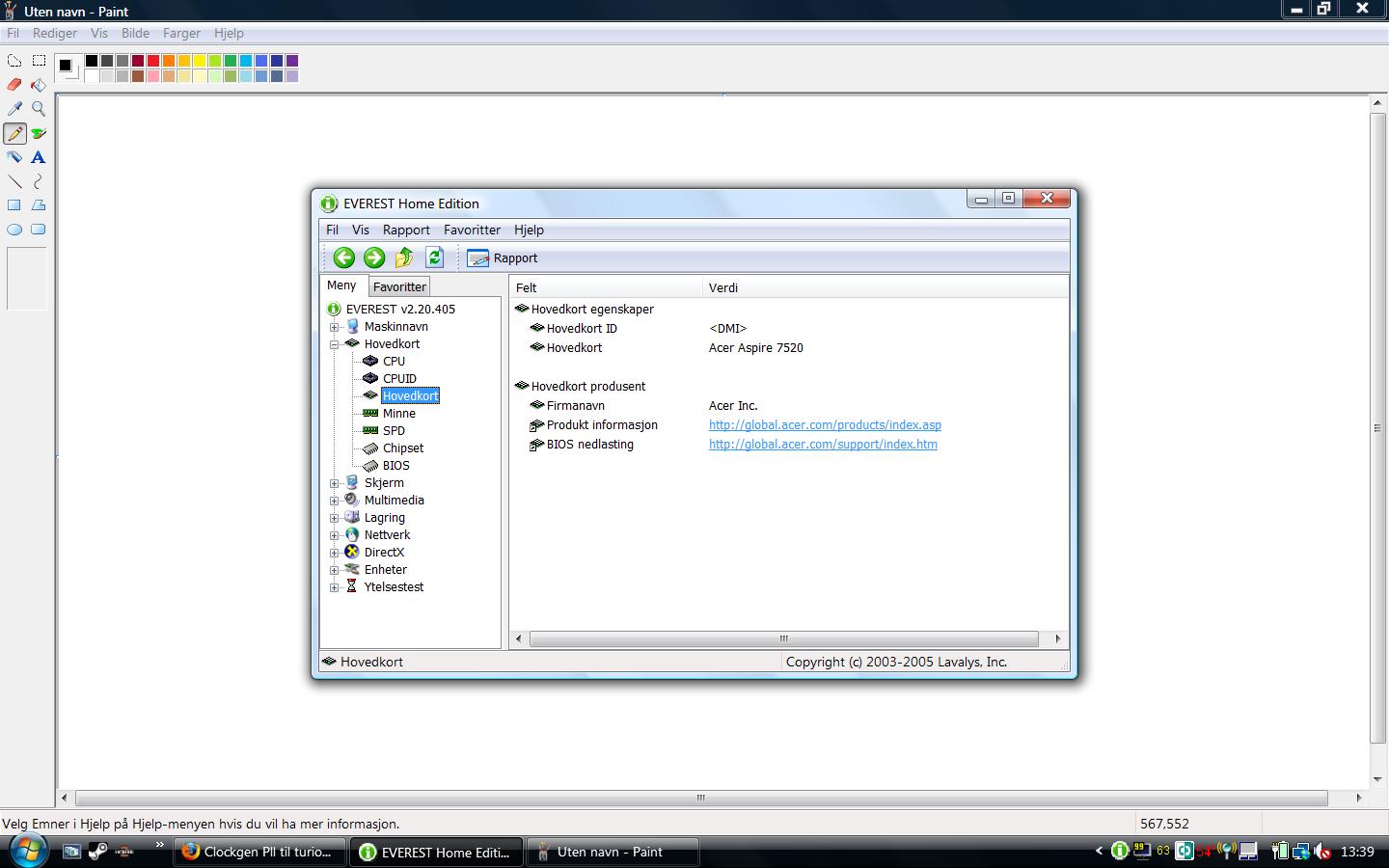Viewport: 1389px width, 868px height.
Task: Click the Verdi column header
Action: click(x=885, y=287)
